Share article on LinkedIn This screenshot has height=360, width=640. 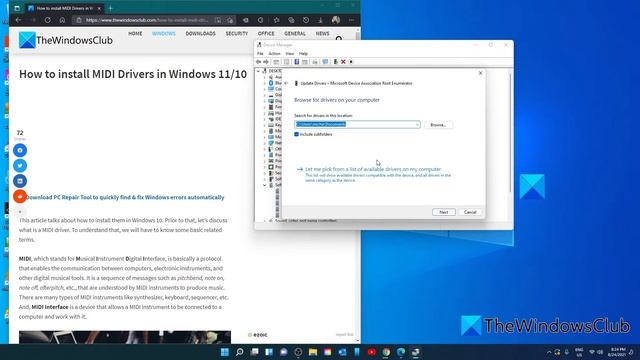click(x=20, y=181)
